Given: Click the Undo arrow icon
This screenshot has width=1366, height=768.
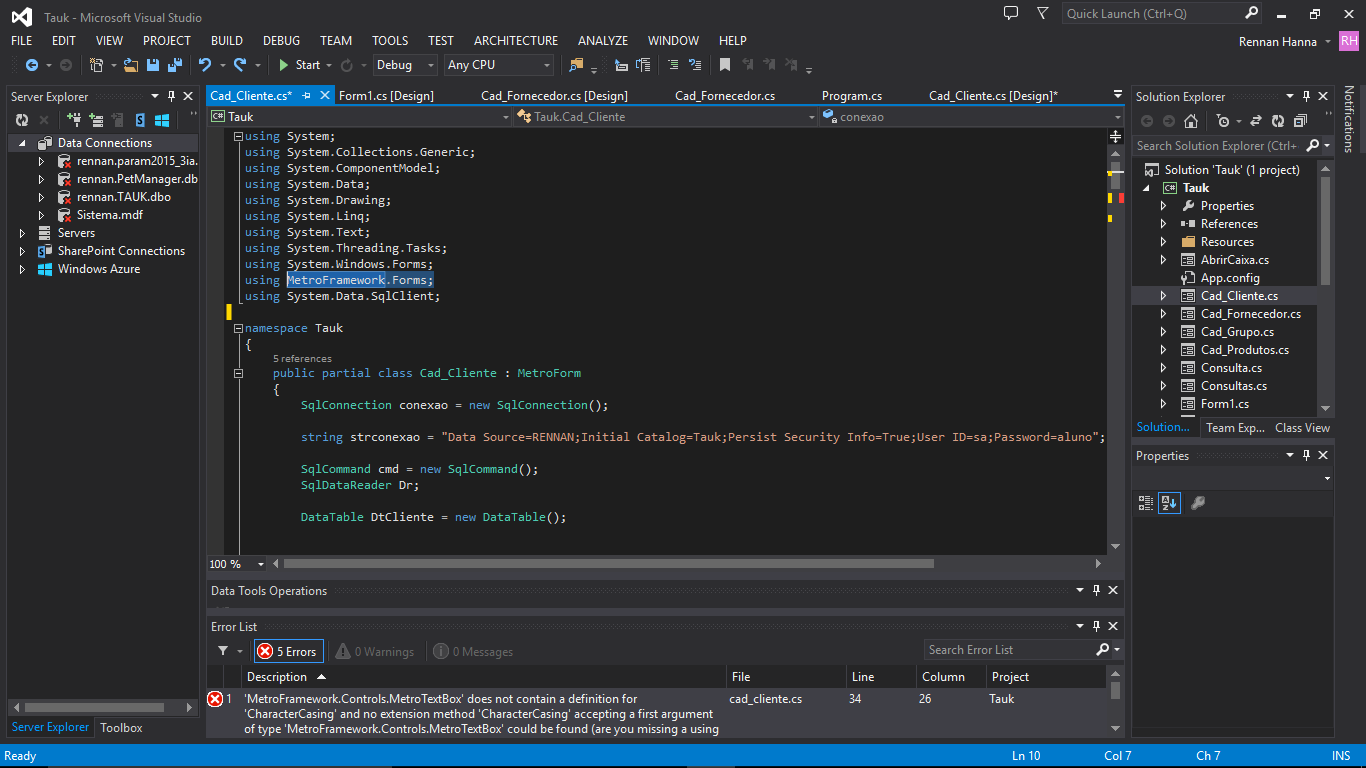Looking at the screenshot, I should tap(205, 65).
